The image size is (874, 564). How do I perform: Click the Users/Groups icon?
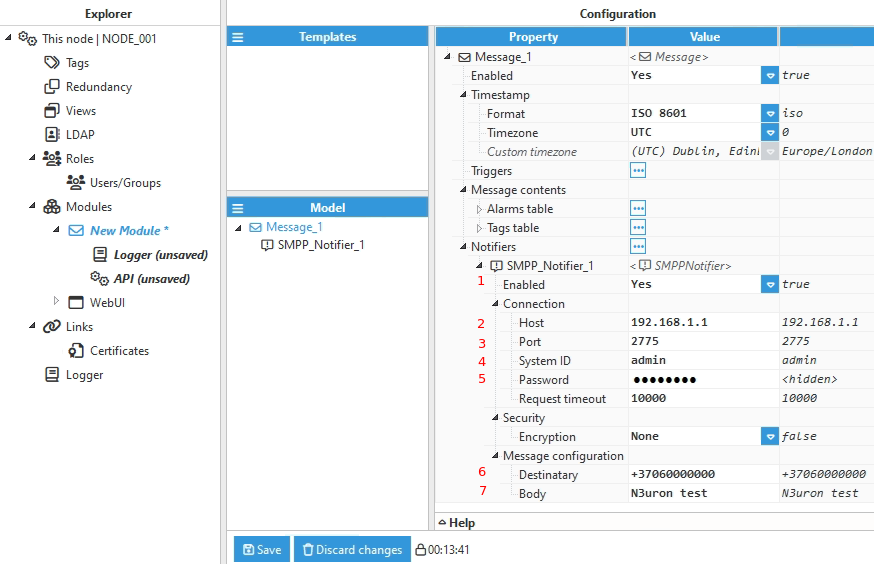coord(76,183)
